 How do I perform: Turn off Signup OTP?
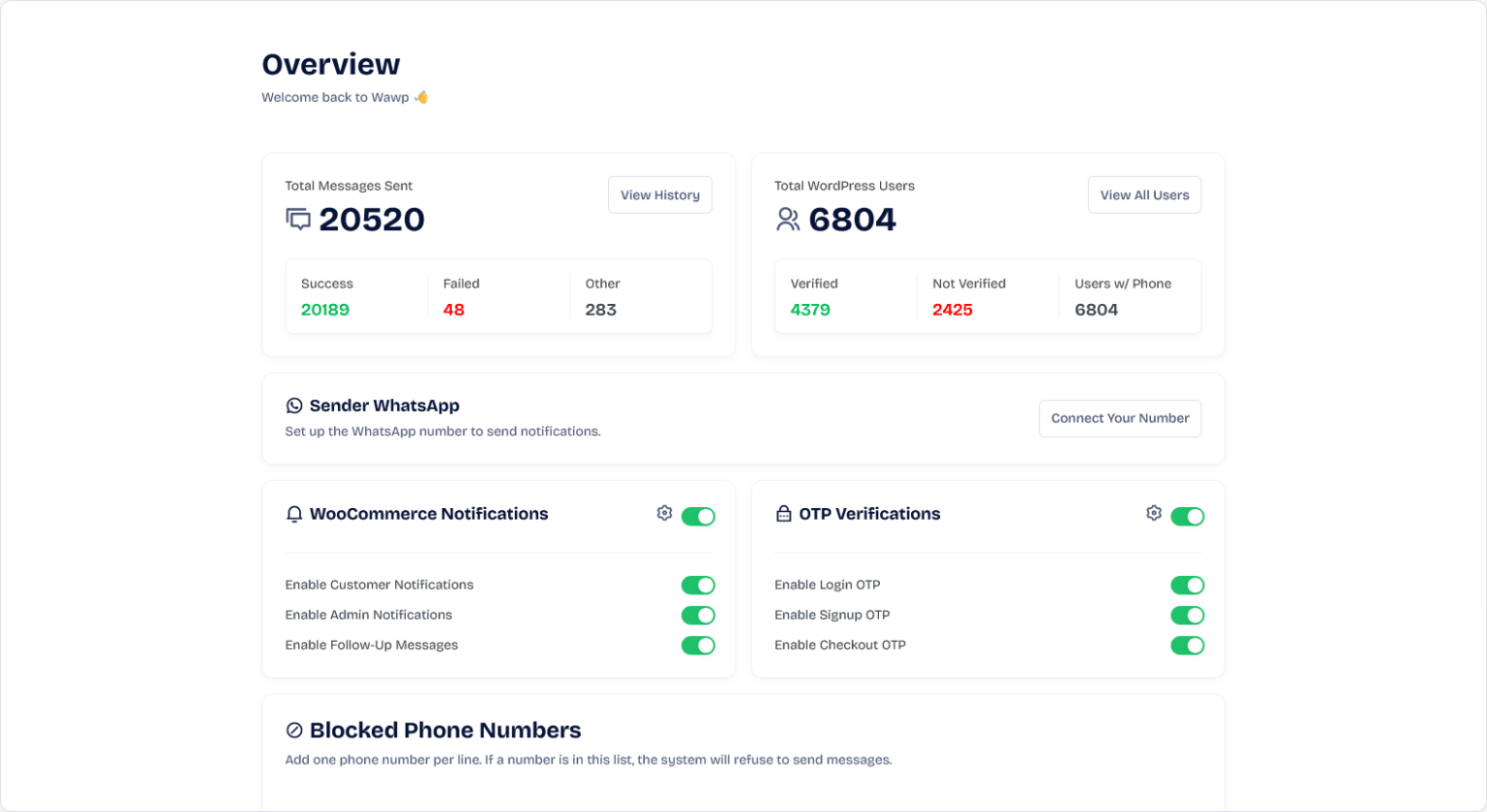1189,615
